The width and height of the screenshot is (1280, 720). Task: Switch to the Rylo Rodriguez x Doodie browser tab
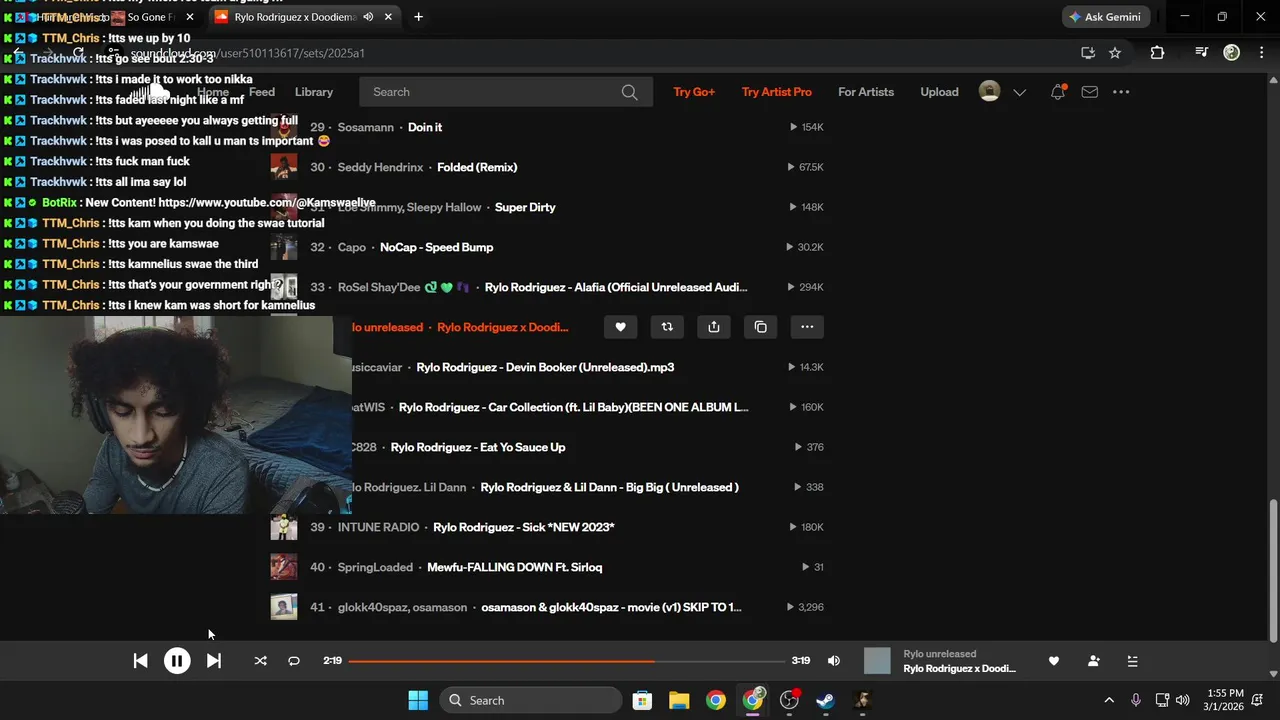[x=296, y=17]
